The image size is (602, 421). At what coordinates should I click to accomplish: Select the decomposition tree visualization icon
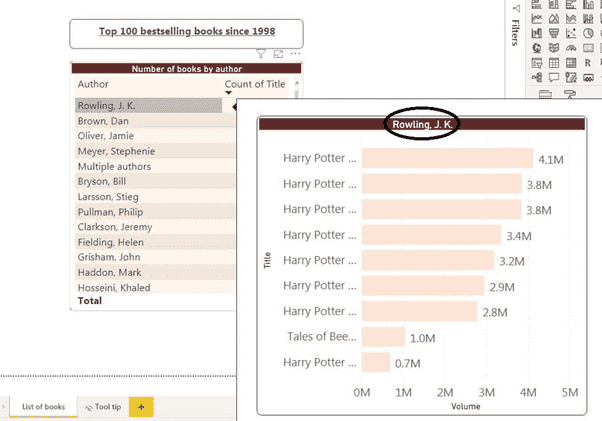tap(536, 78)
